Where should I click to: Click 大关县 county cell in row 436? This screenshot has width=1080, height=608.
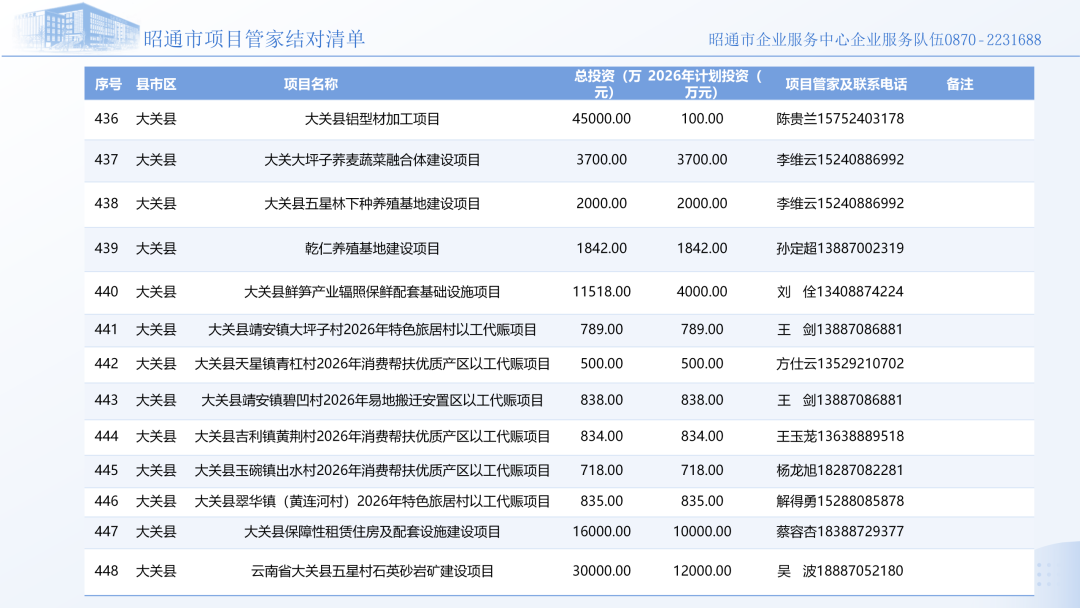coord(156,119)
